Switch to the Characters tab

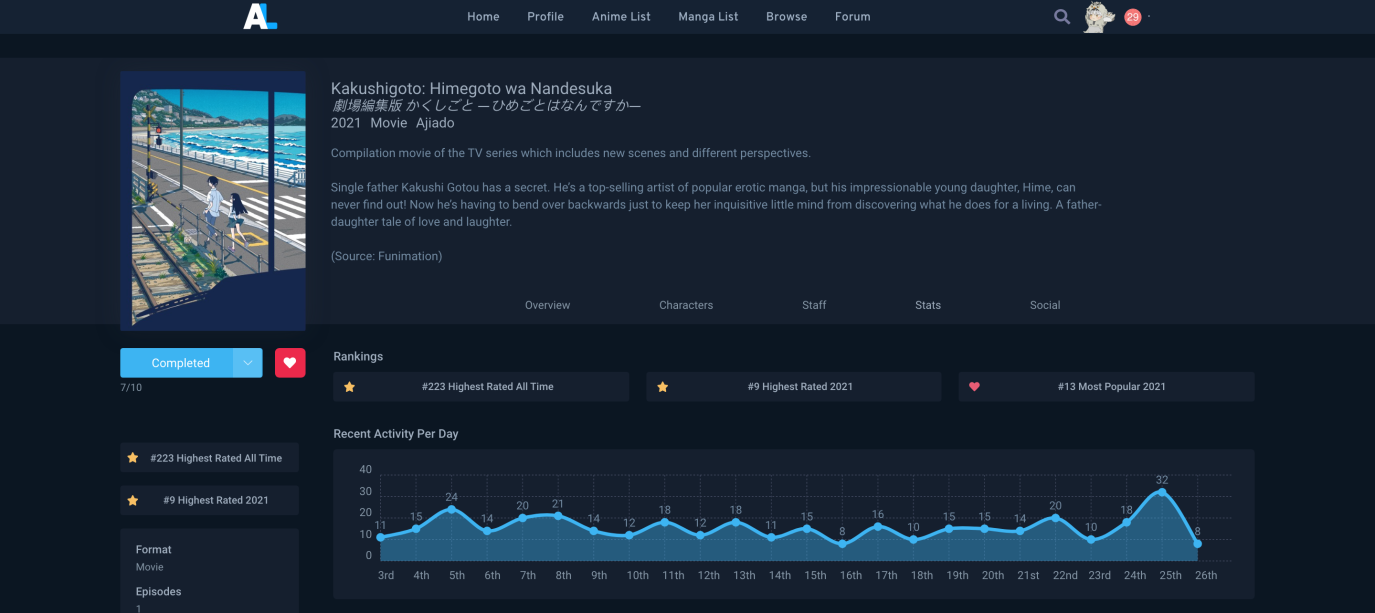[686, 305]
